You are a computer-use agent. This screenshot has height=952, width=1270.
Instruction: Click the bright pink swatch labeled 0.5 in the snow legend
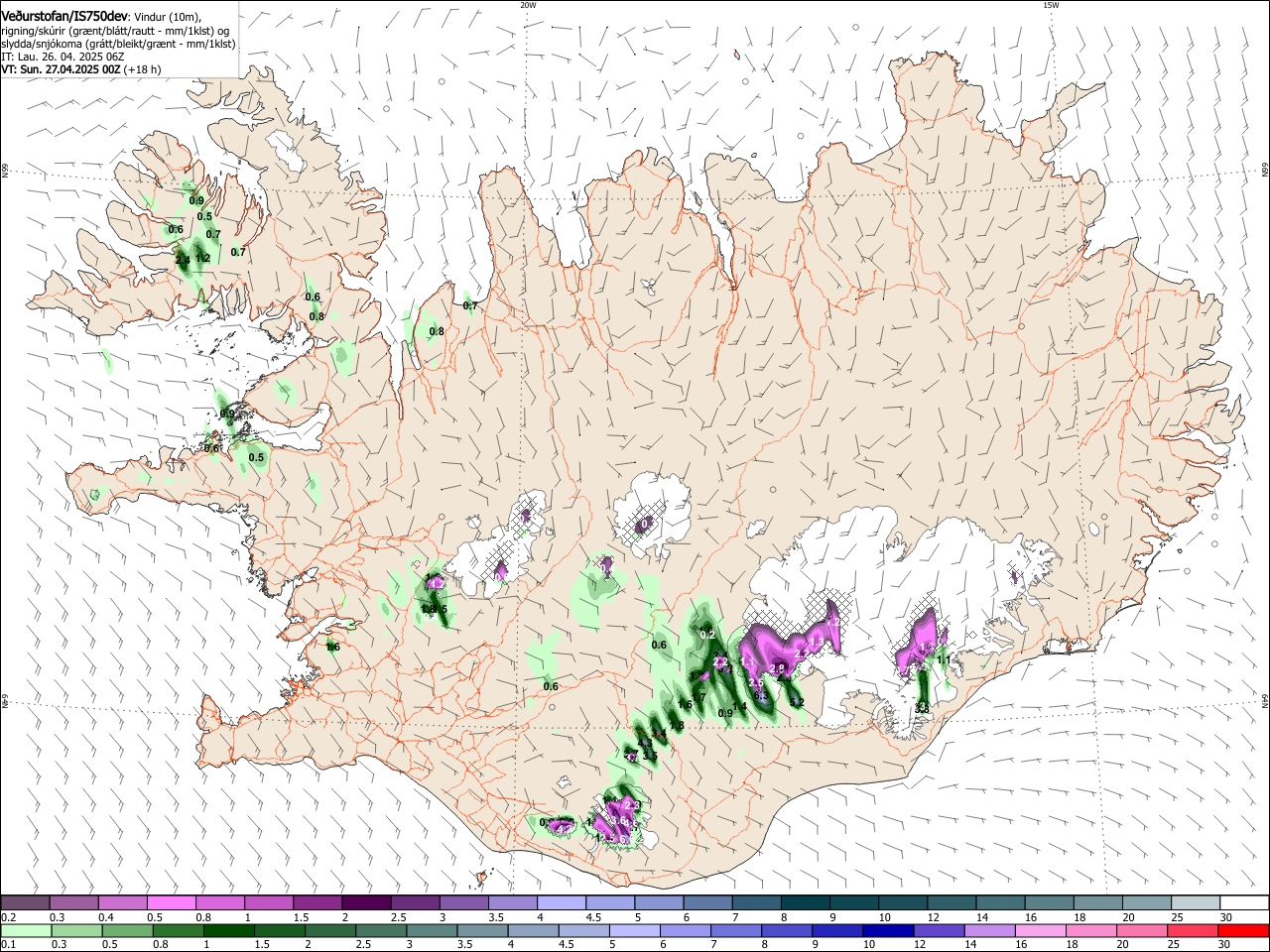pyautogui.click(x=171, y=903)
